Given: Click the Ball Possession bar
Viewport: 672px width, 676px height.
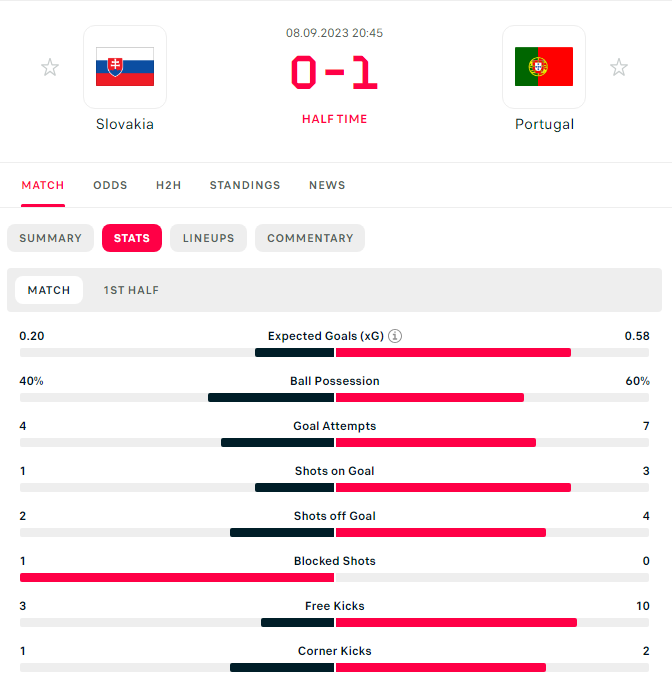Looking at the screenshot, I should coord(334,397).
